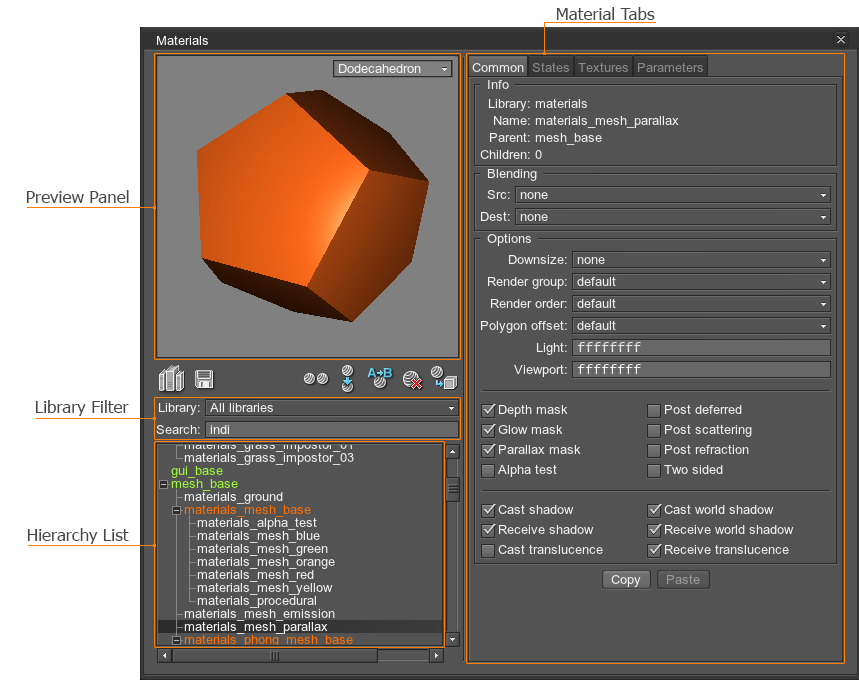Open the Library filter dropdown
The height and width of the screenshot is (680, 859).
click(332, 408)
